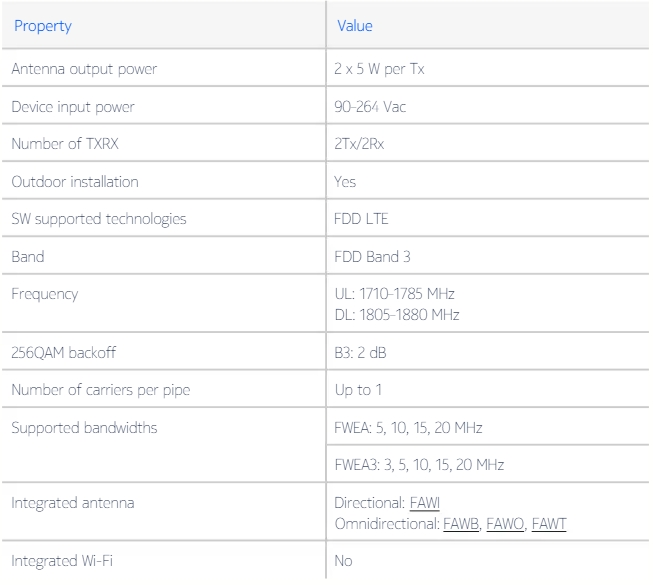Select the Property column header
Screen dimensions: 653x585
(43, 26)
